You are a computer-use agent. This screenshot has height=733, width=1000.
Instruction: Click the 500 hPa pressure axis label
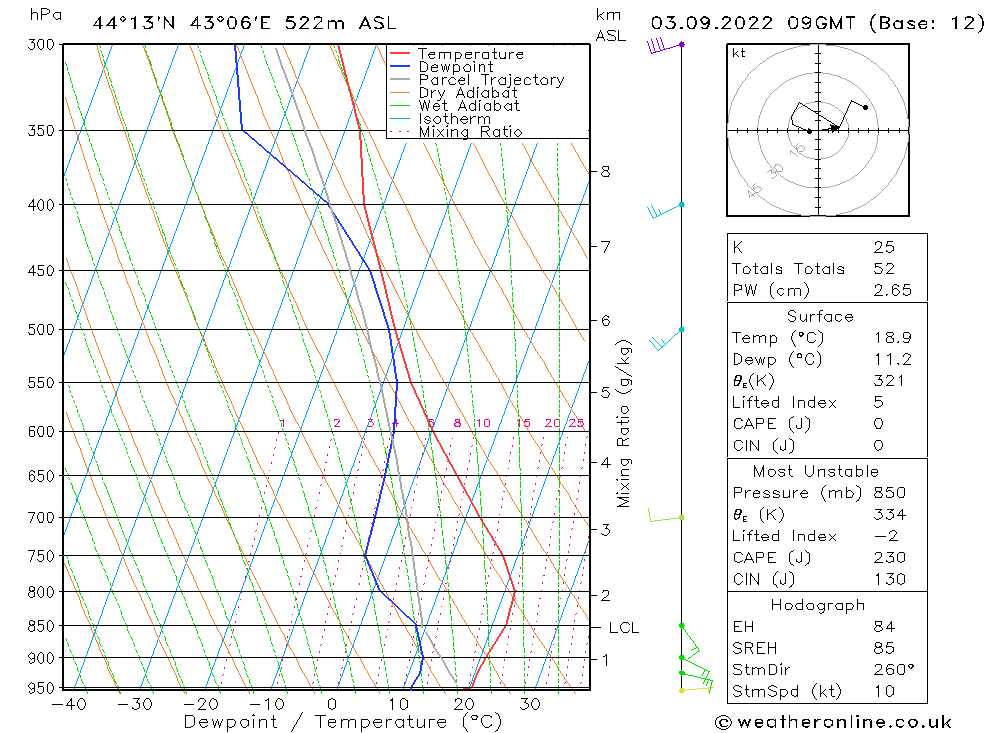41,330
